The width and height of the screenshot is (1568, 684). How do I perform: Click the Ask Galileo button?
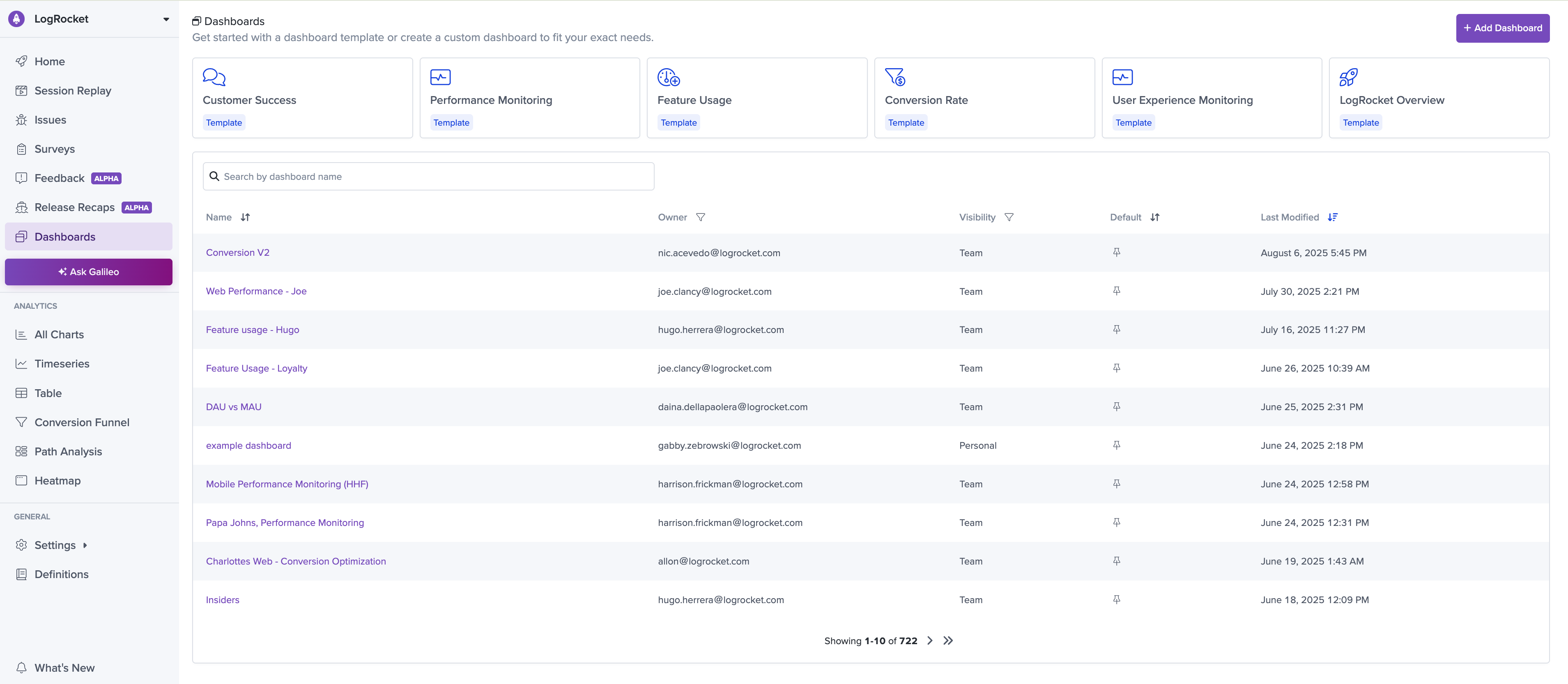(89, 272)
